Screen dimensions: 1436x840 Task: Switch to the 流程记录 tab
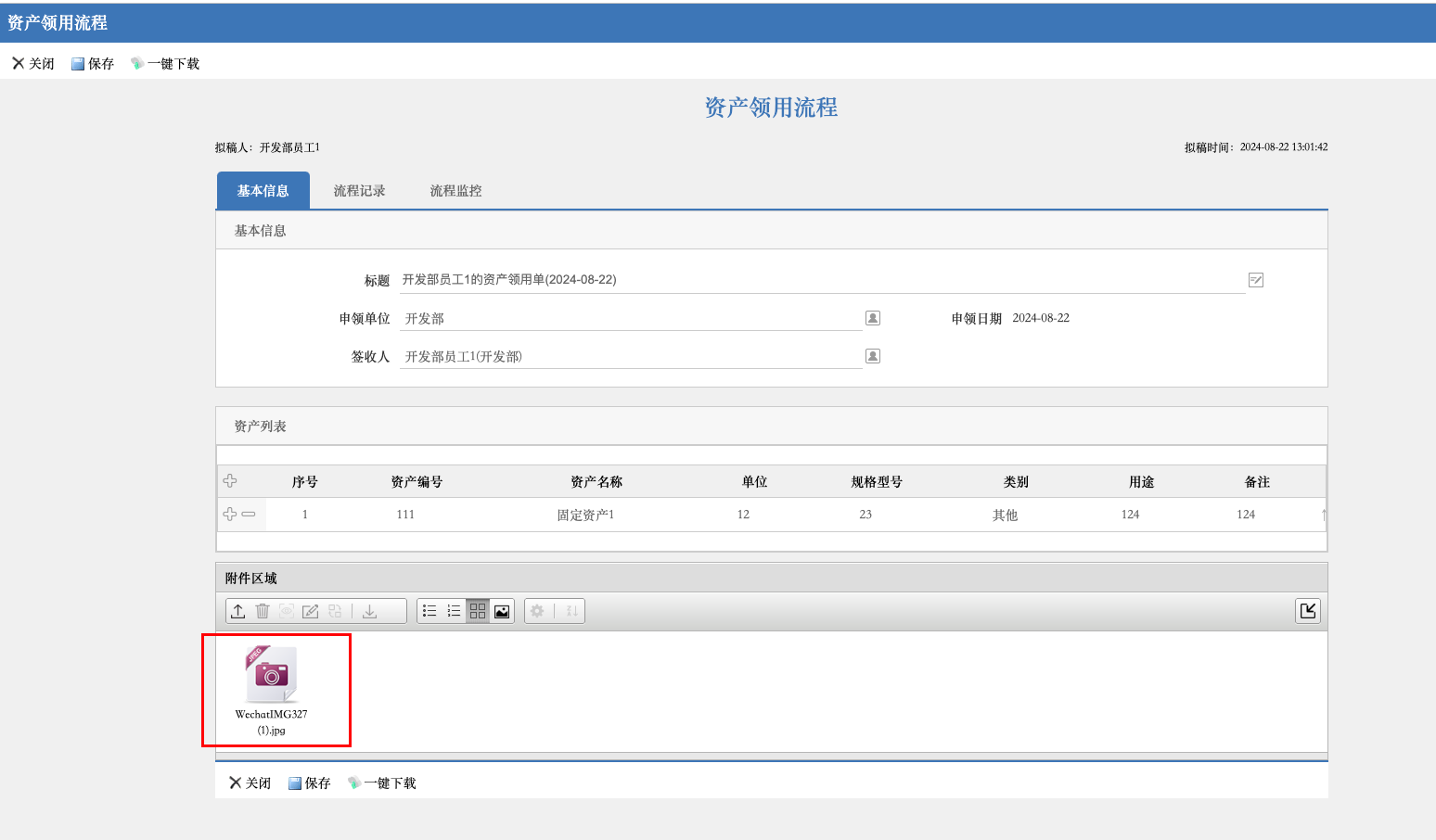pos(360,191)
